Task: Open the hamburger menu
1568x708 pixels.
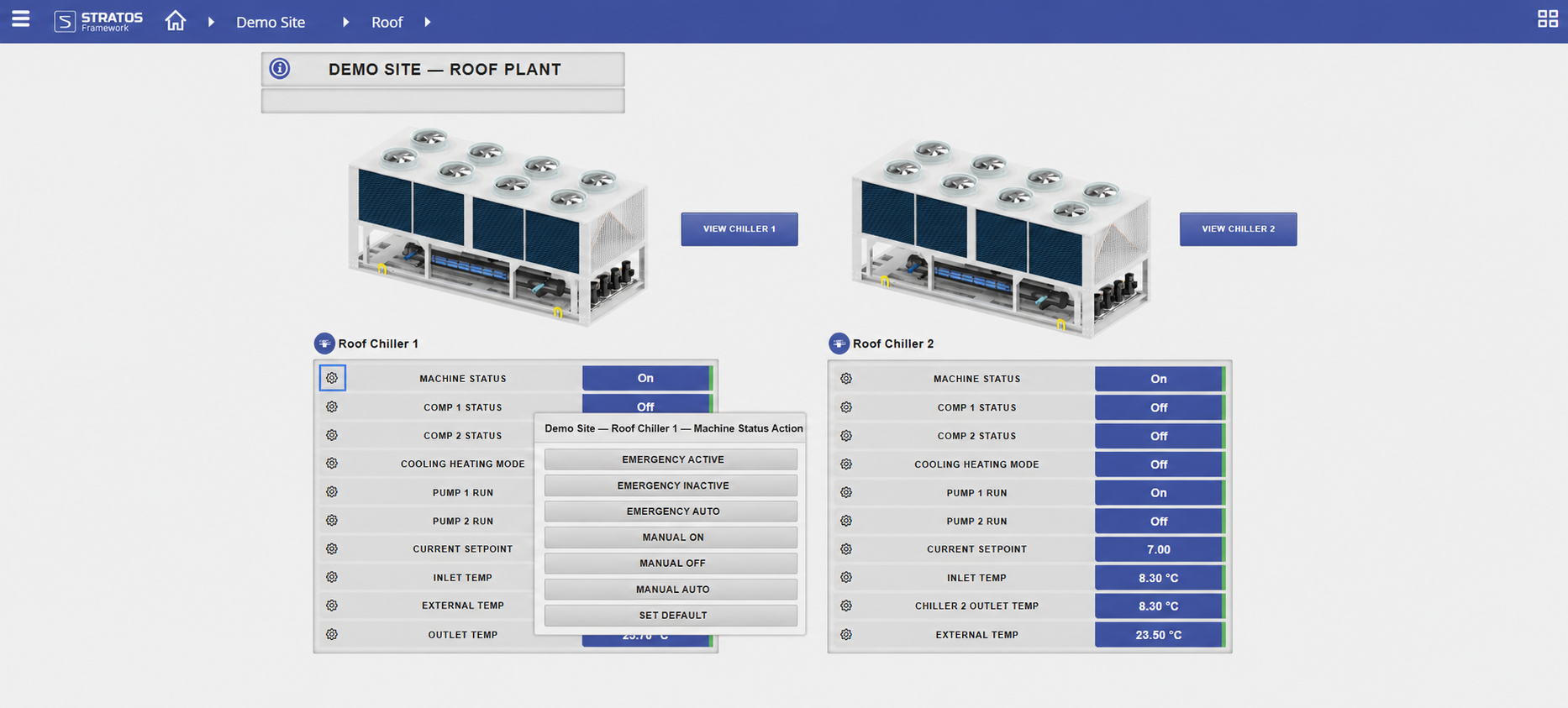Action: coord(20,19)
